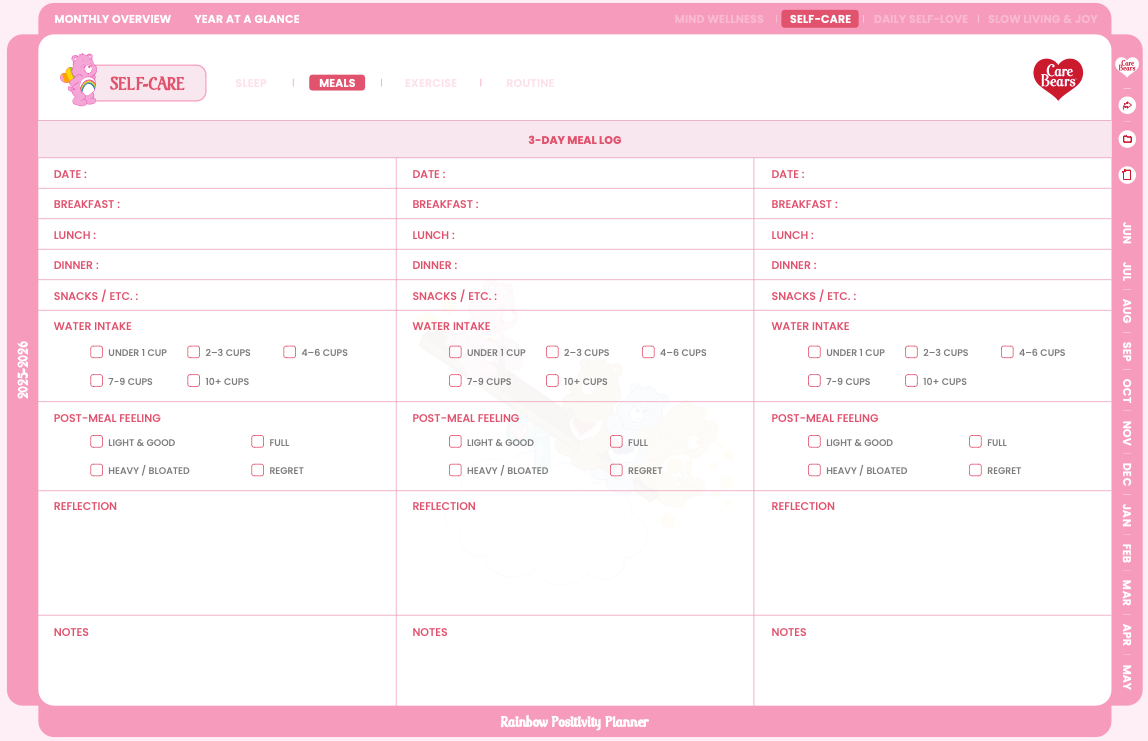Tick Regret in first day column
Image resolution: width=1148 pixels, height=741 pixels.
pyautogui.click(x=258, y=470)
